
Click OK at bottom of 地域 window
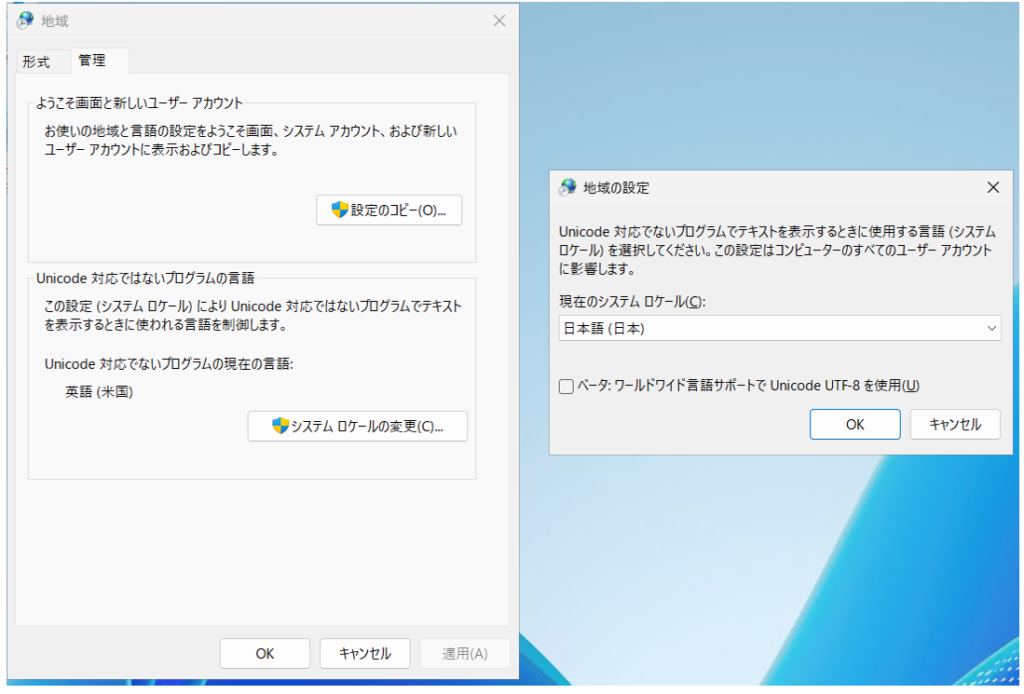(264, 654)
